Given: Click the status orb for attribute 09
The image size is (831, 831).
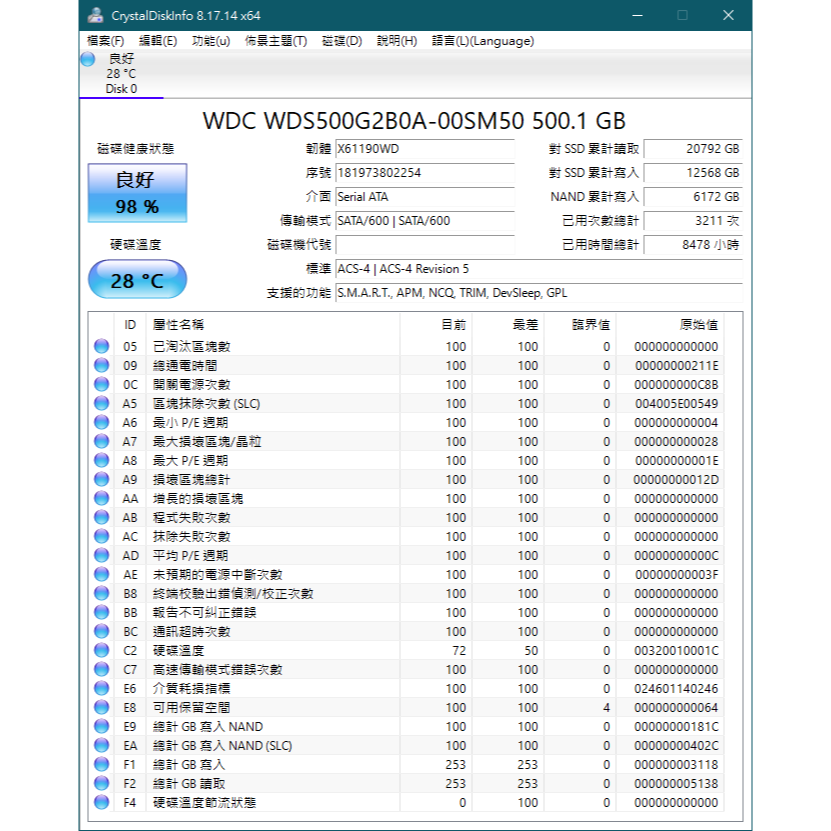Looking at the screenshot, I should [101, 365].
